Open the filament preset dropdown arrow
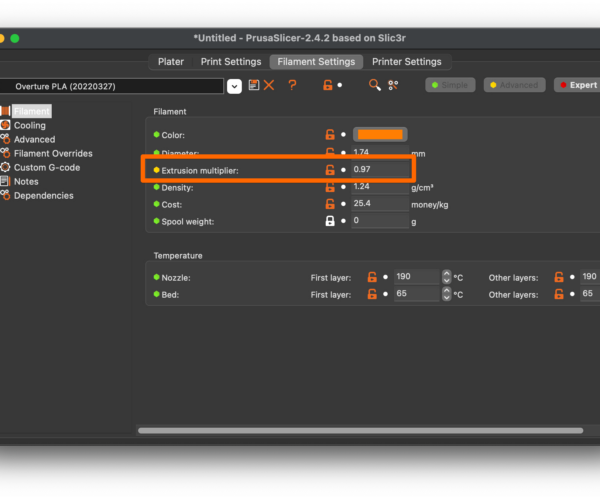The width and height of the screenshot is (600, 500). click(234, 86)
